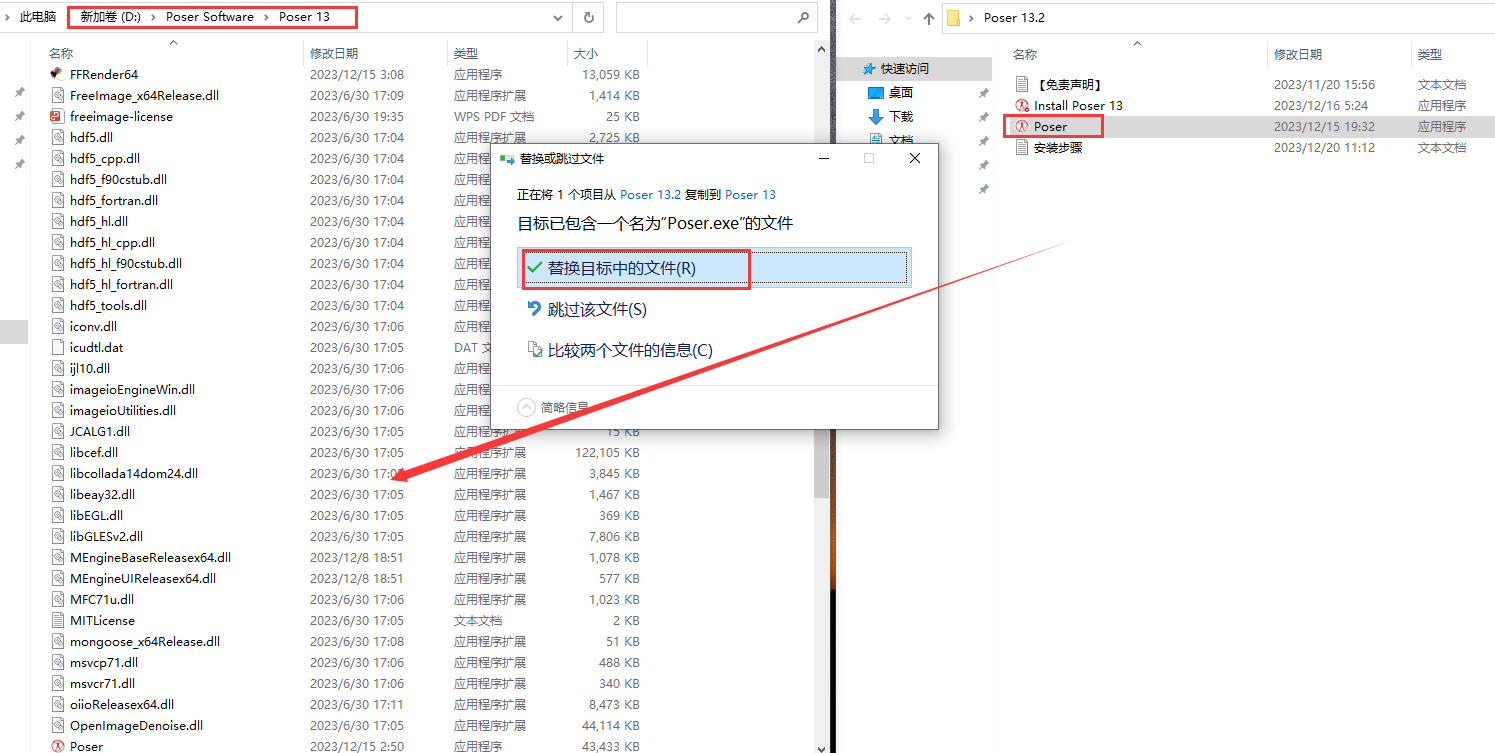Select Poser application icon in left window

(57, 746)
